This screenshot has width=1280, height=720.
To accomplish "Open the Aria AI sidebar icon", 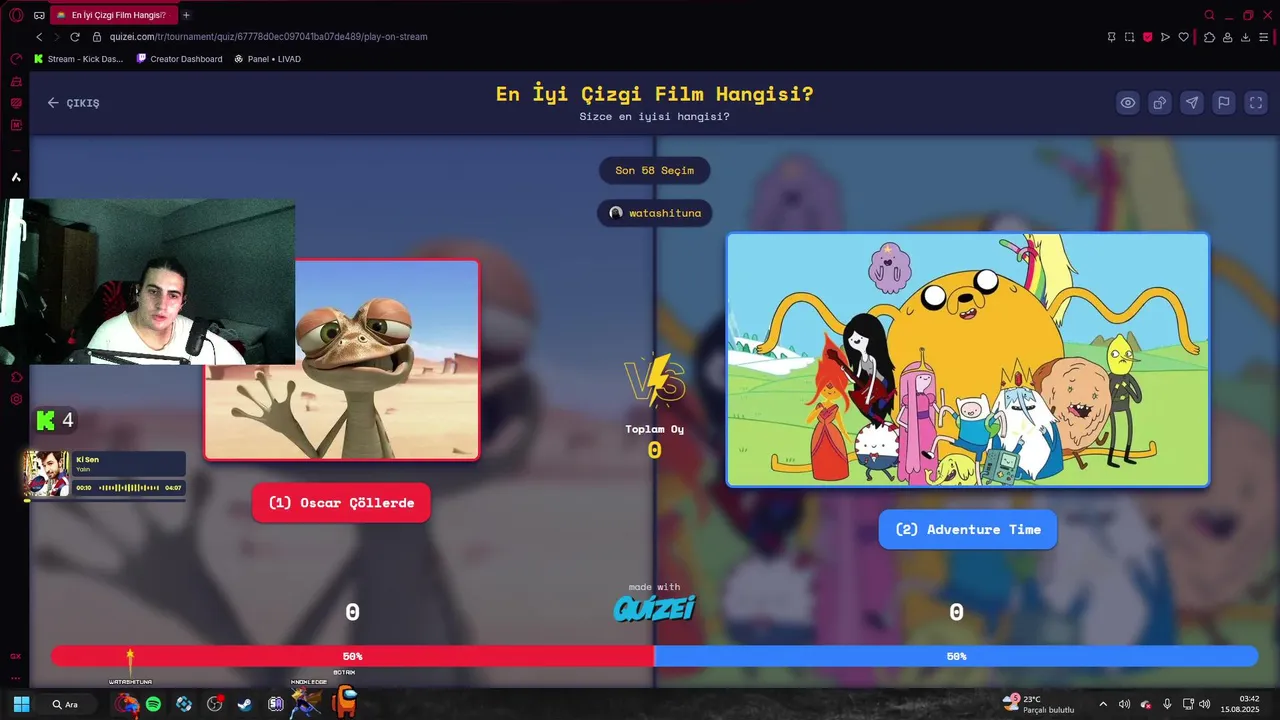I will pos(16,177).
